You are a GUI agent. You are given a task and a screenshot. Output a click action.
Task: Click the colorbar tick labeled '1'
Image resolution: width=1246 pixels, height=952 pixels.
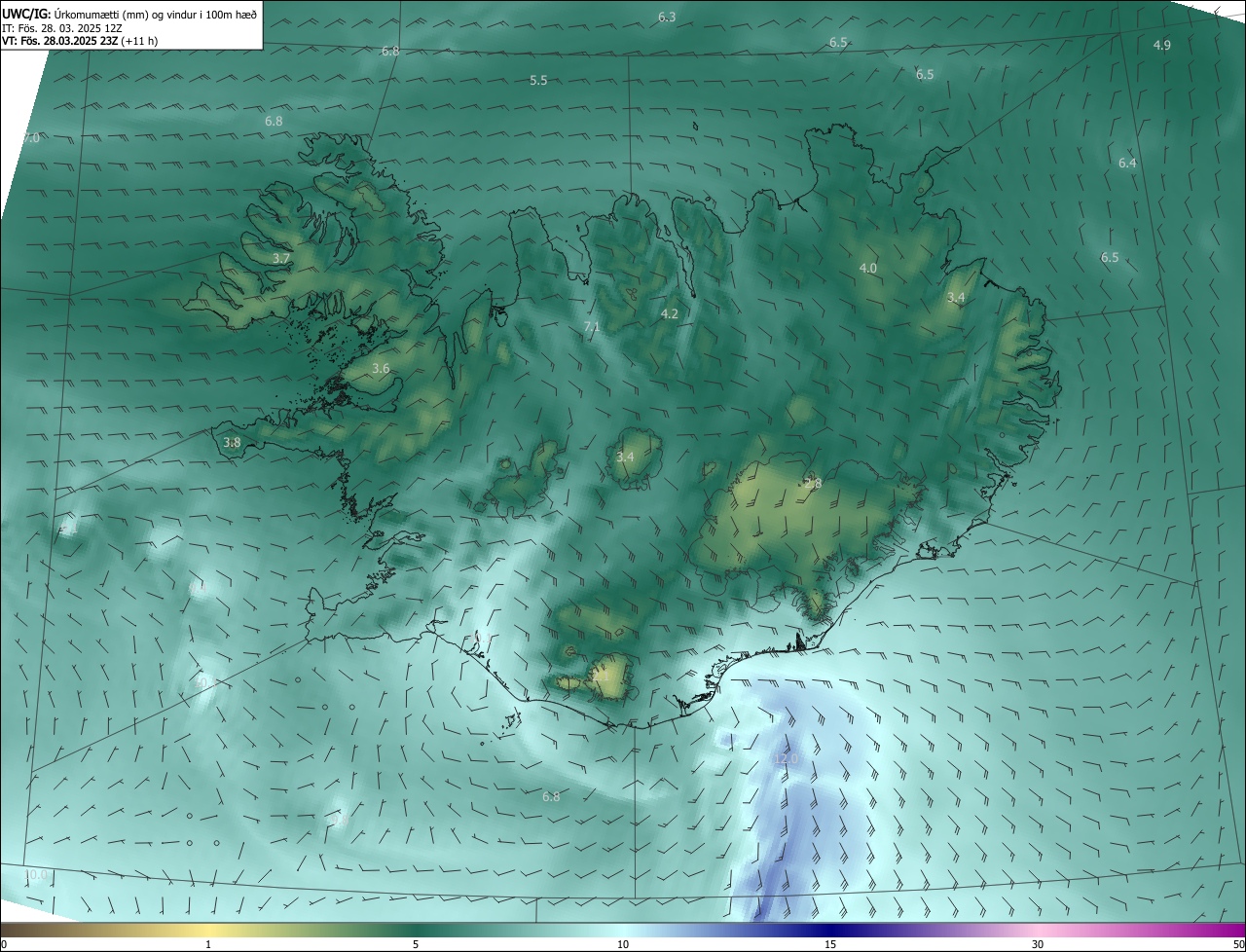click(208, 944)
